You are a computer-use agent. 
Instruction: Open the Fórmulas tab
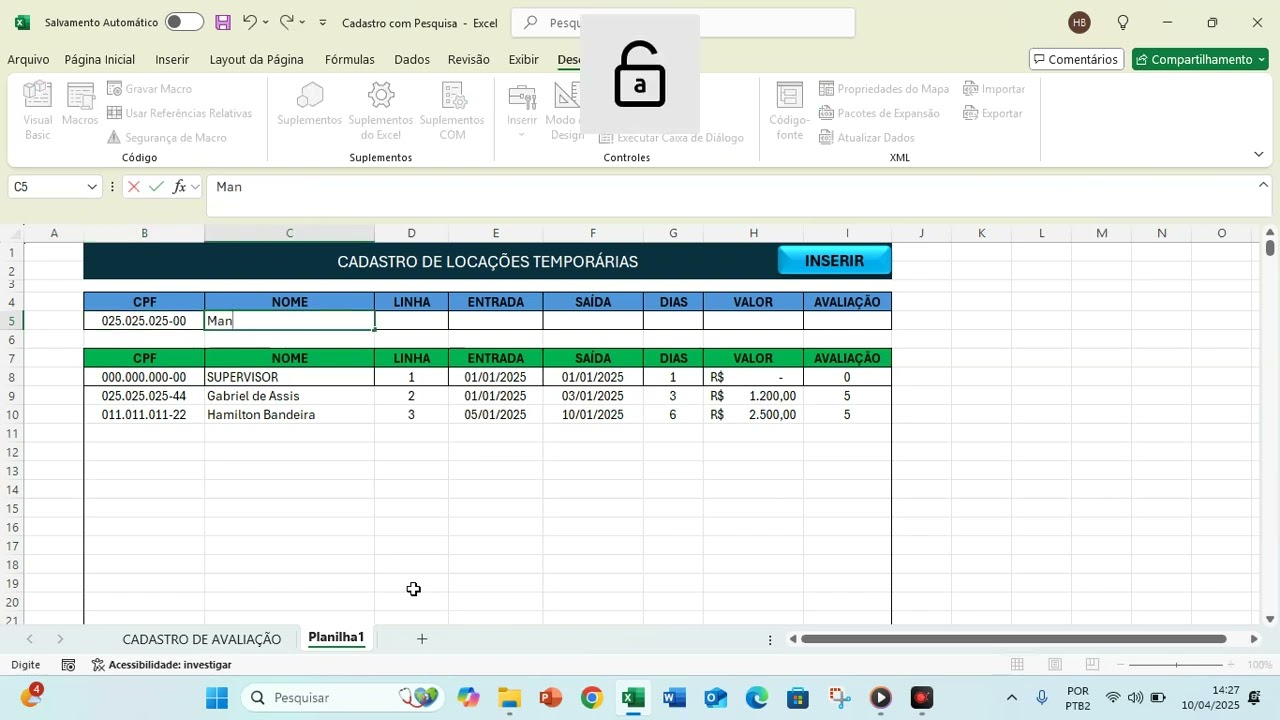coord(349,60)
